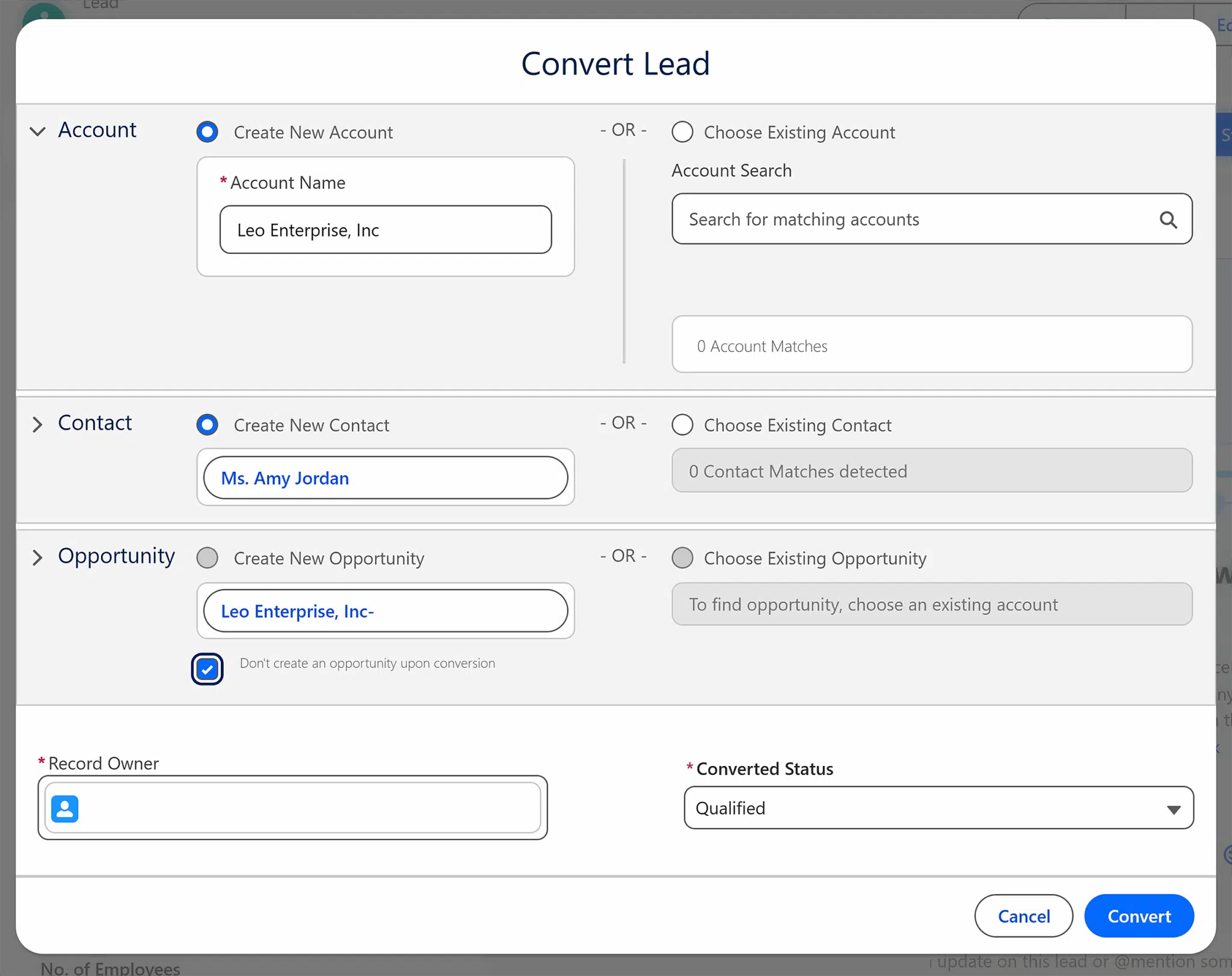Click the Account Name input field
The height and width of the screenshot is (976, 1232).
coord(385,229)
